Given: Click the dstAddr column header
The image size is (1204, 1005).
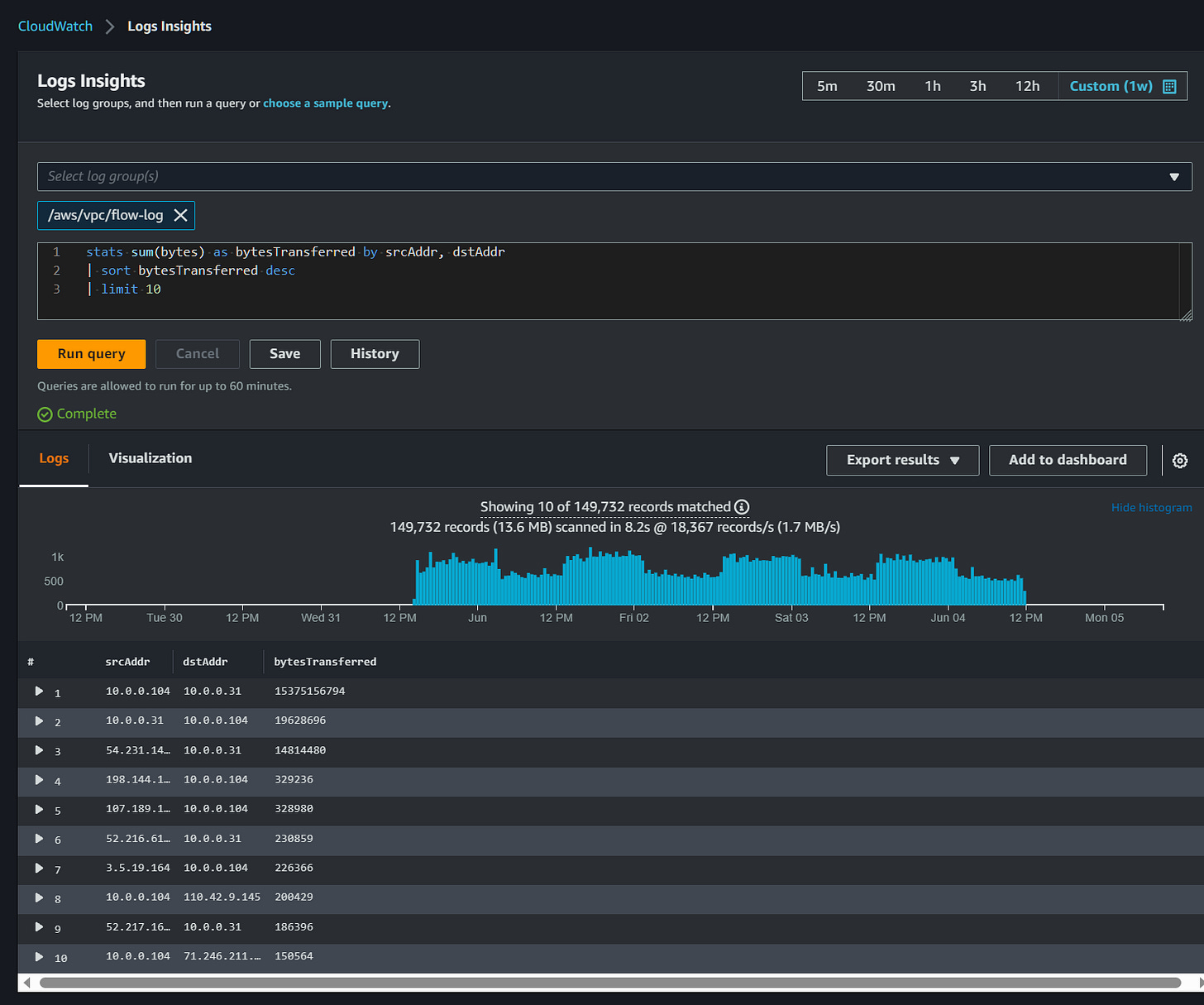Looking at the screenshot, I should pos(205,662).
